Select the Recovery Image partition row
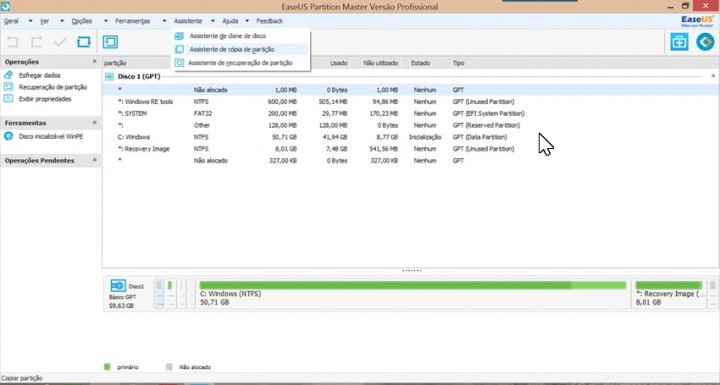The width and height of the screenshot is (720, 385). click(411, 149)
